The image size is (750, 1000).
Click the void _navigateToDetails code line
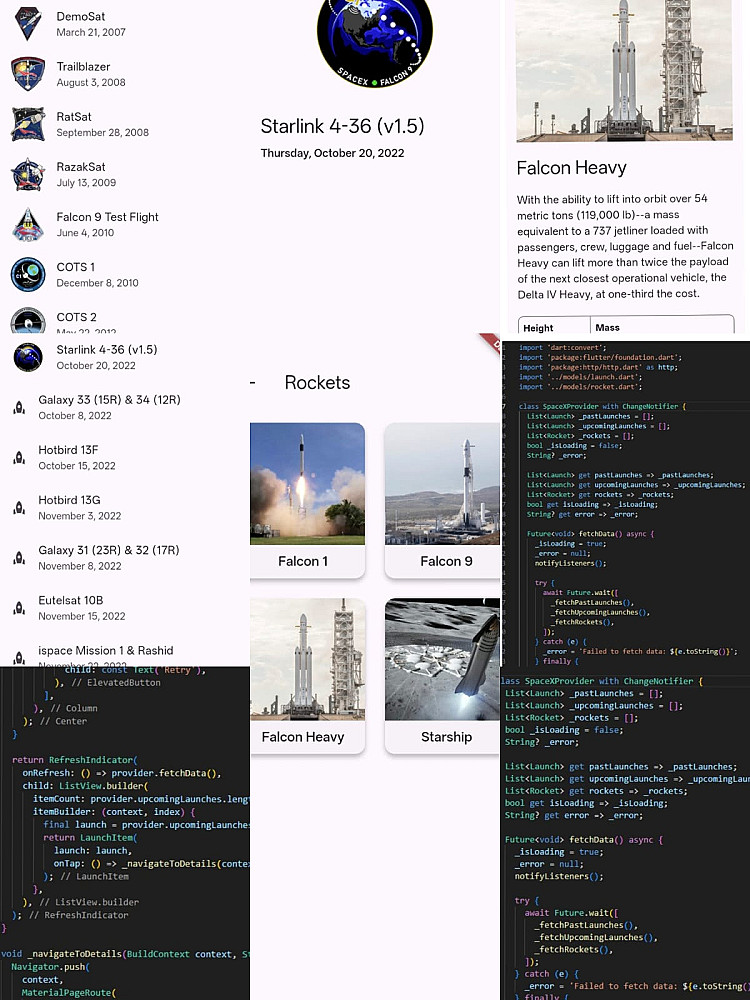click(125, 954)
